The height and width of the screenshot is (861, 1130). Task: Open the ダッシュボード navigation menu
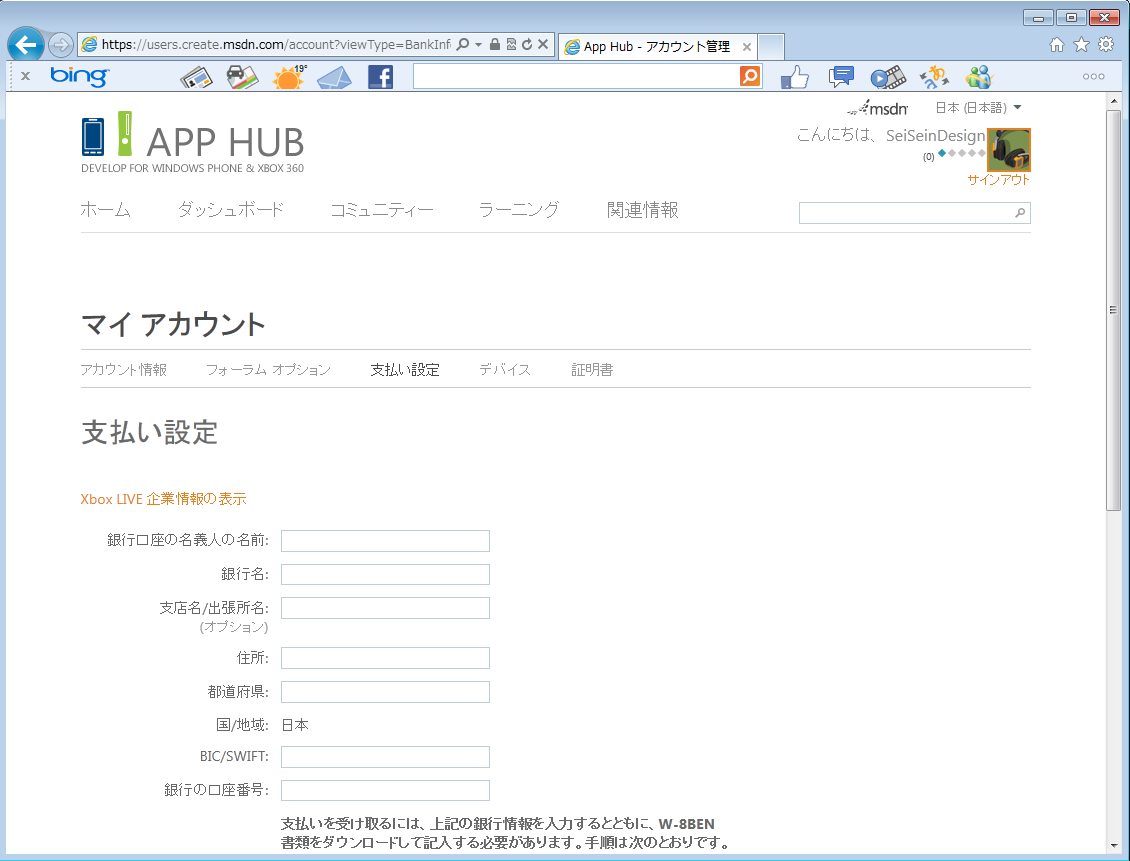231,210
